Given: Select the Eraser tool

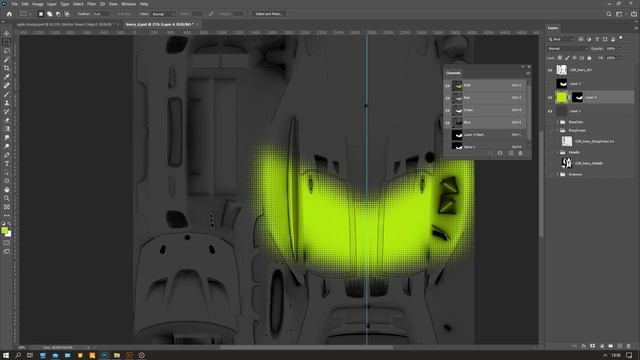Looking at the screenshot, I should [7, 120].
